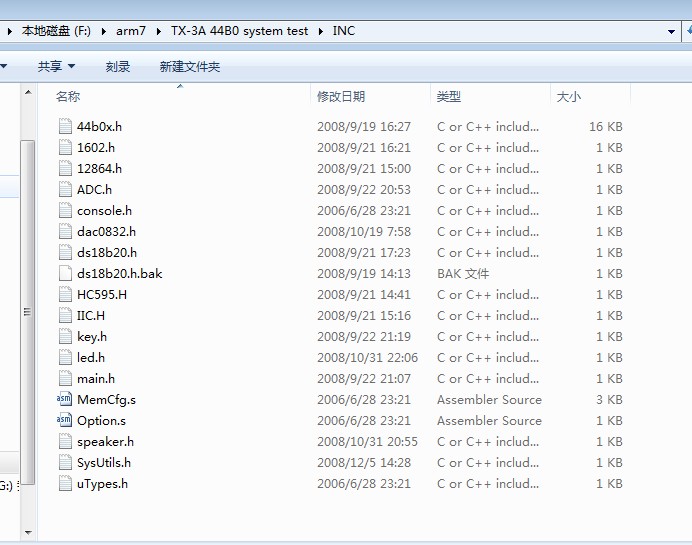Viewport: 692px width, 545px height.
Task: Click the date 2008/9/19 16:27
Action: pyautogui.click(x=364, y=127)
